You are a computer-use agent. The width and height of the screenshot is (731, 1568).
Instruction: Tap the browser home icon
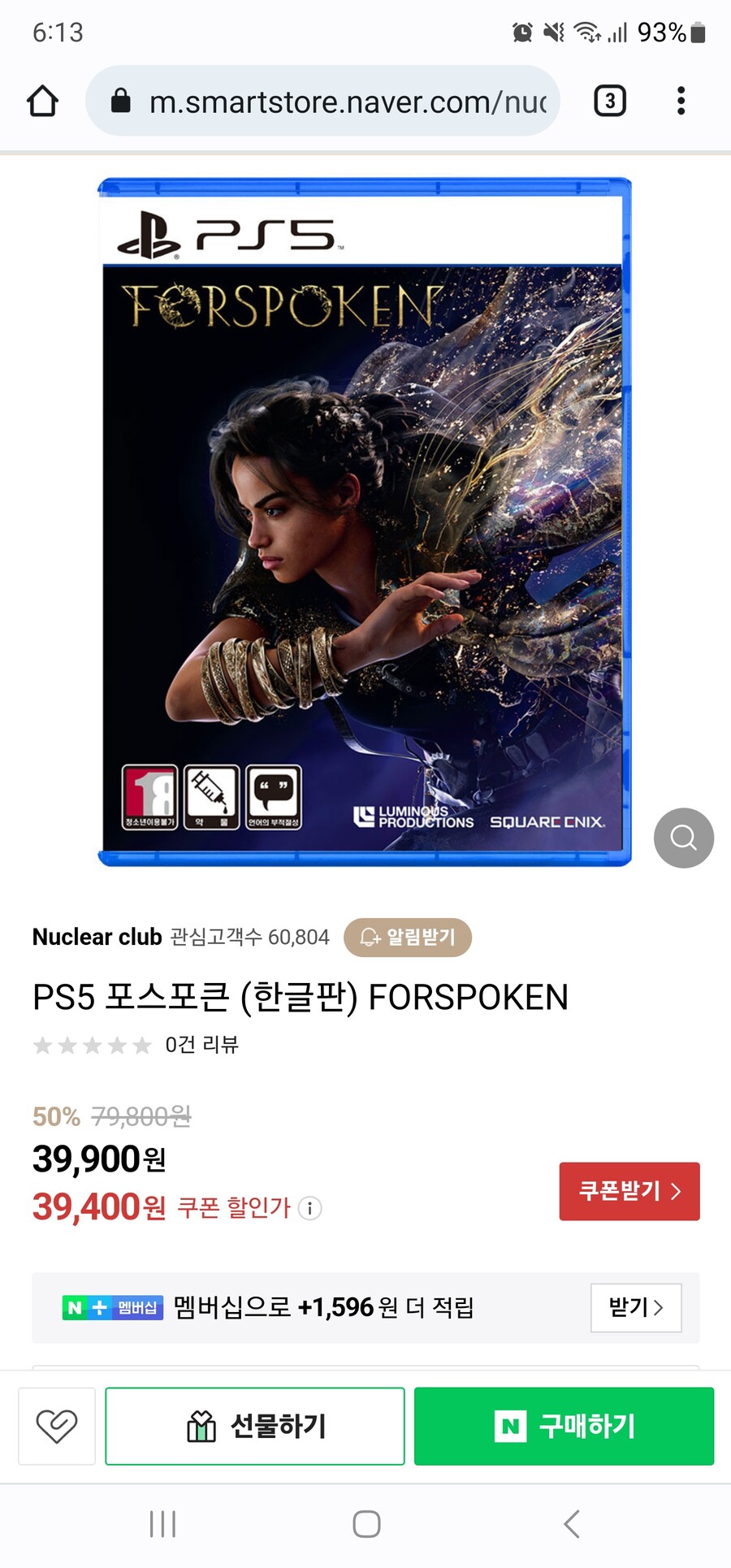[42, 101]
